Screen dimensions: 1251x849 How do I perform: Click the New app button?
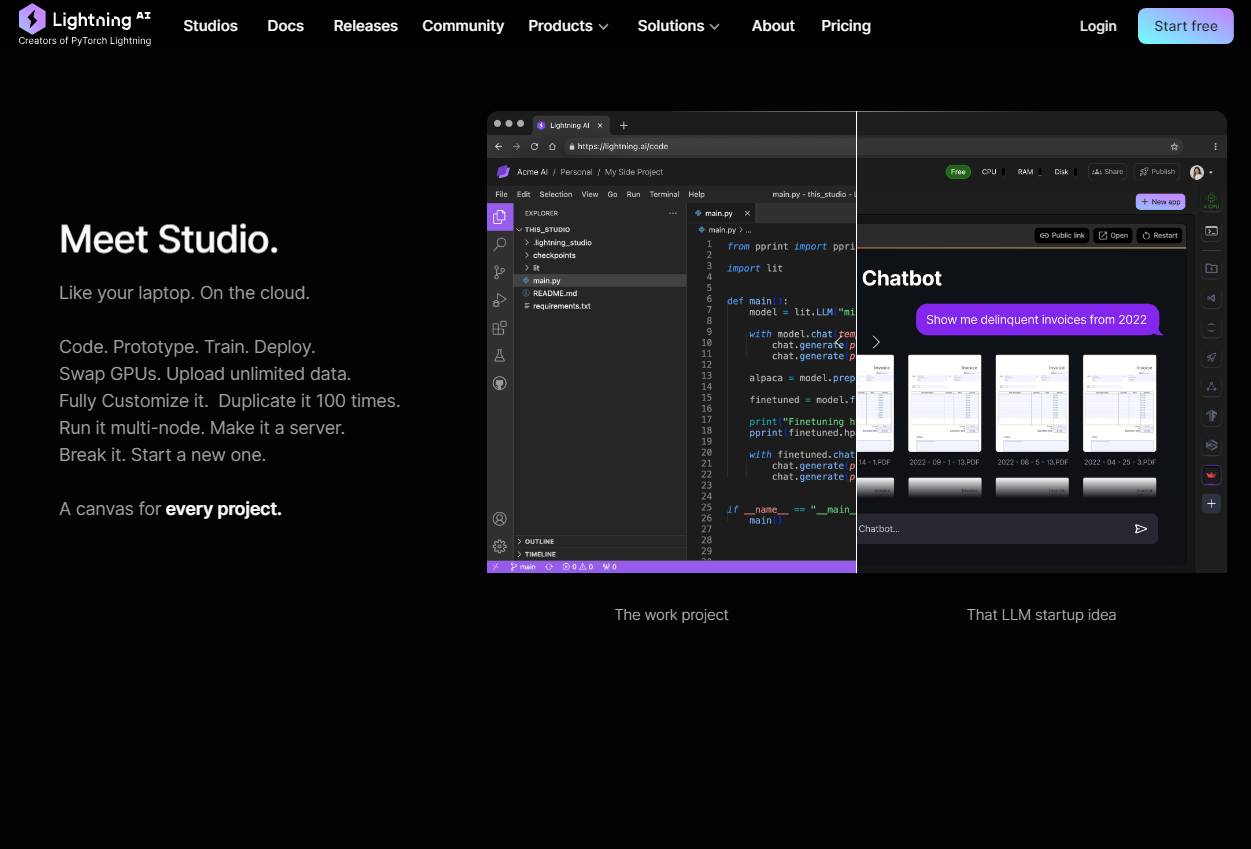(1160, 201)
